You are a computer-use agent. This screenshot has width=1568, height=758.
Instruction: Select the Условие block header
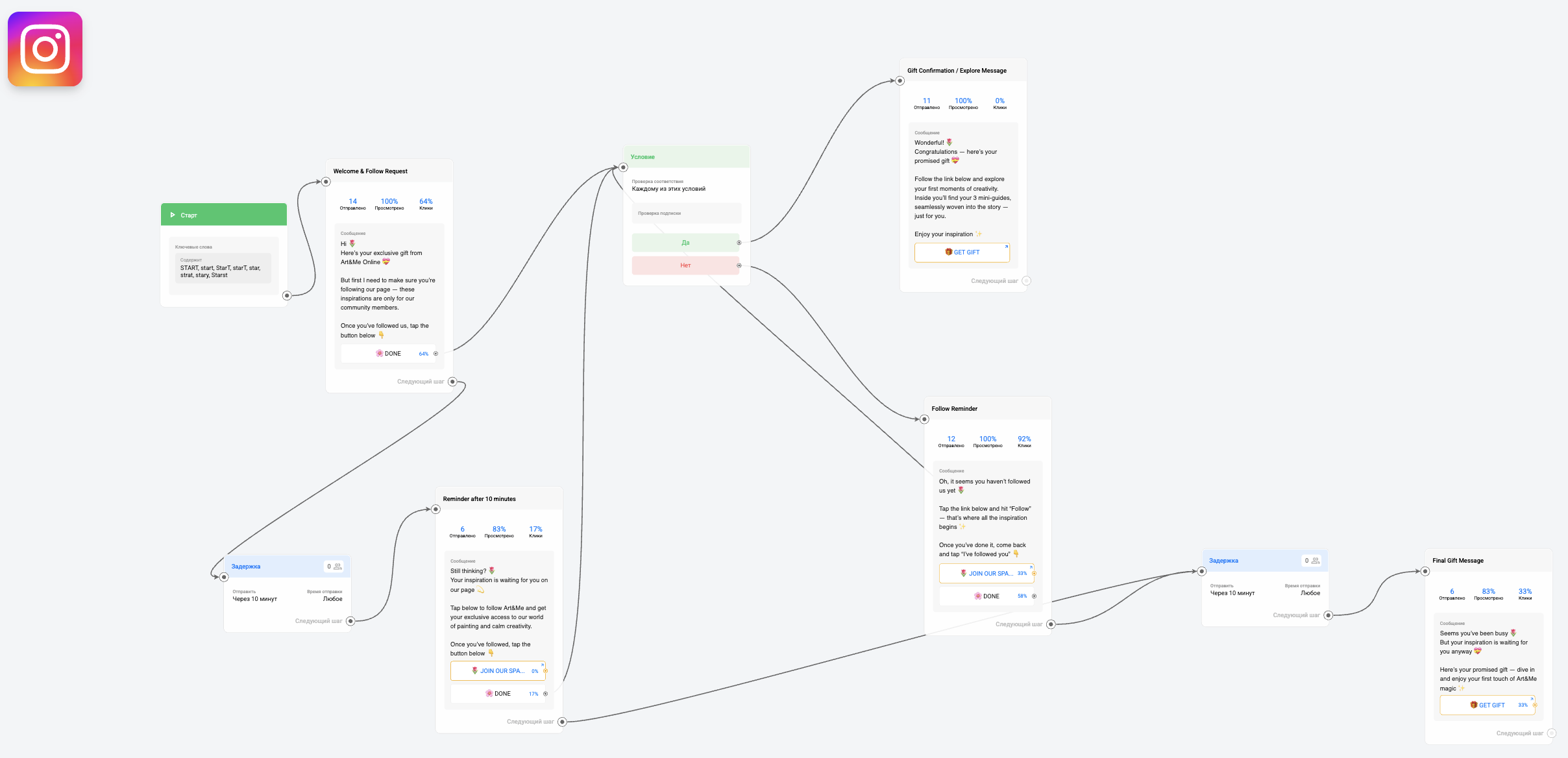[x=687, y=157]
